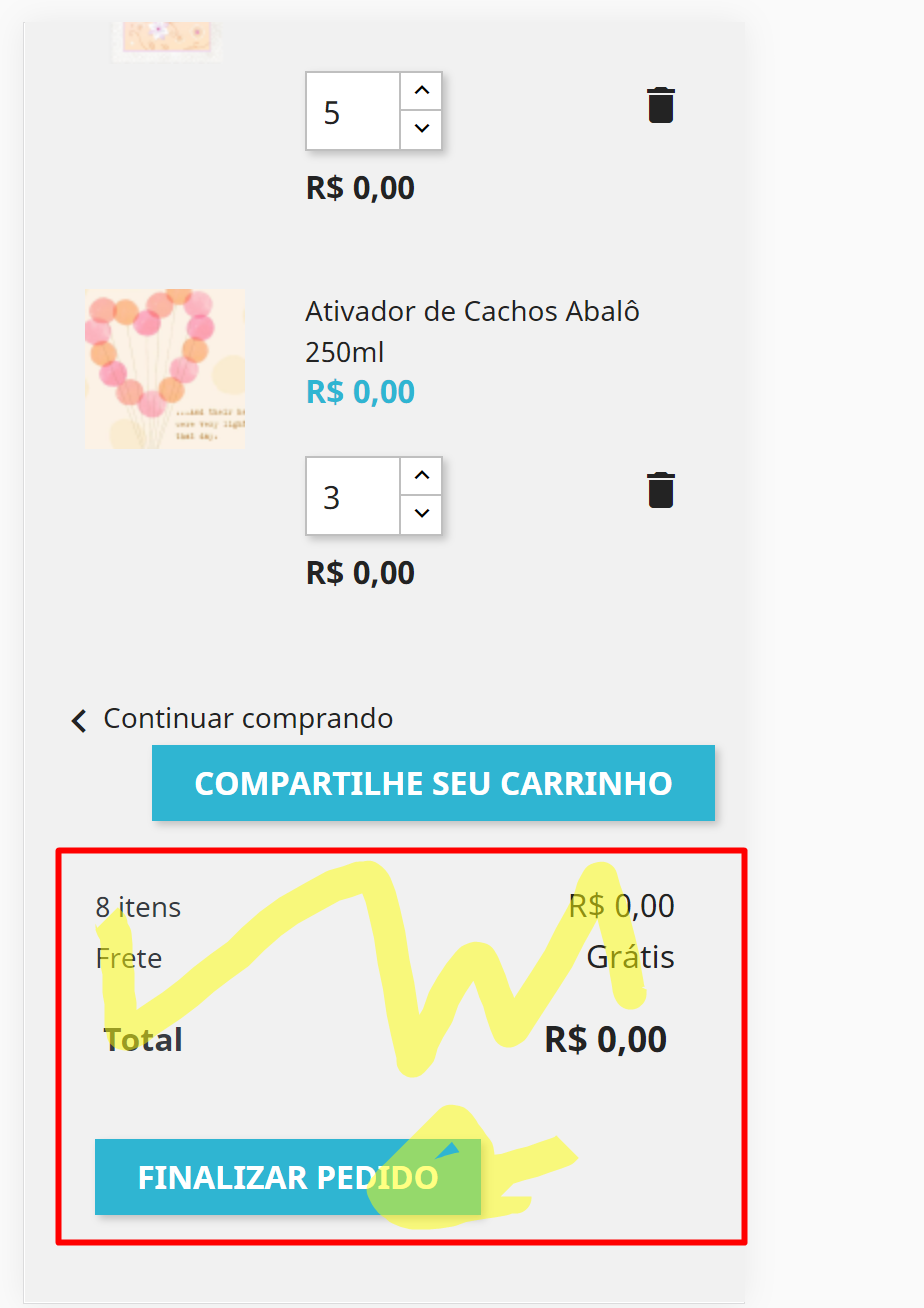Viewport: 924px width, 1308px height.
Task: Decrease Ativador de Cachos quantity with down arrow
Action: (421, 514)
